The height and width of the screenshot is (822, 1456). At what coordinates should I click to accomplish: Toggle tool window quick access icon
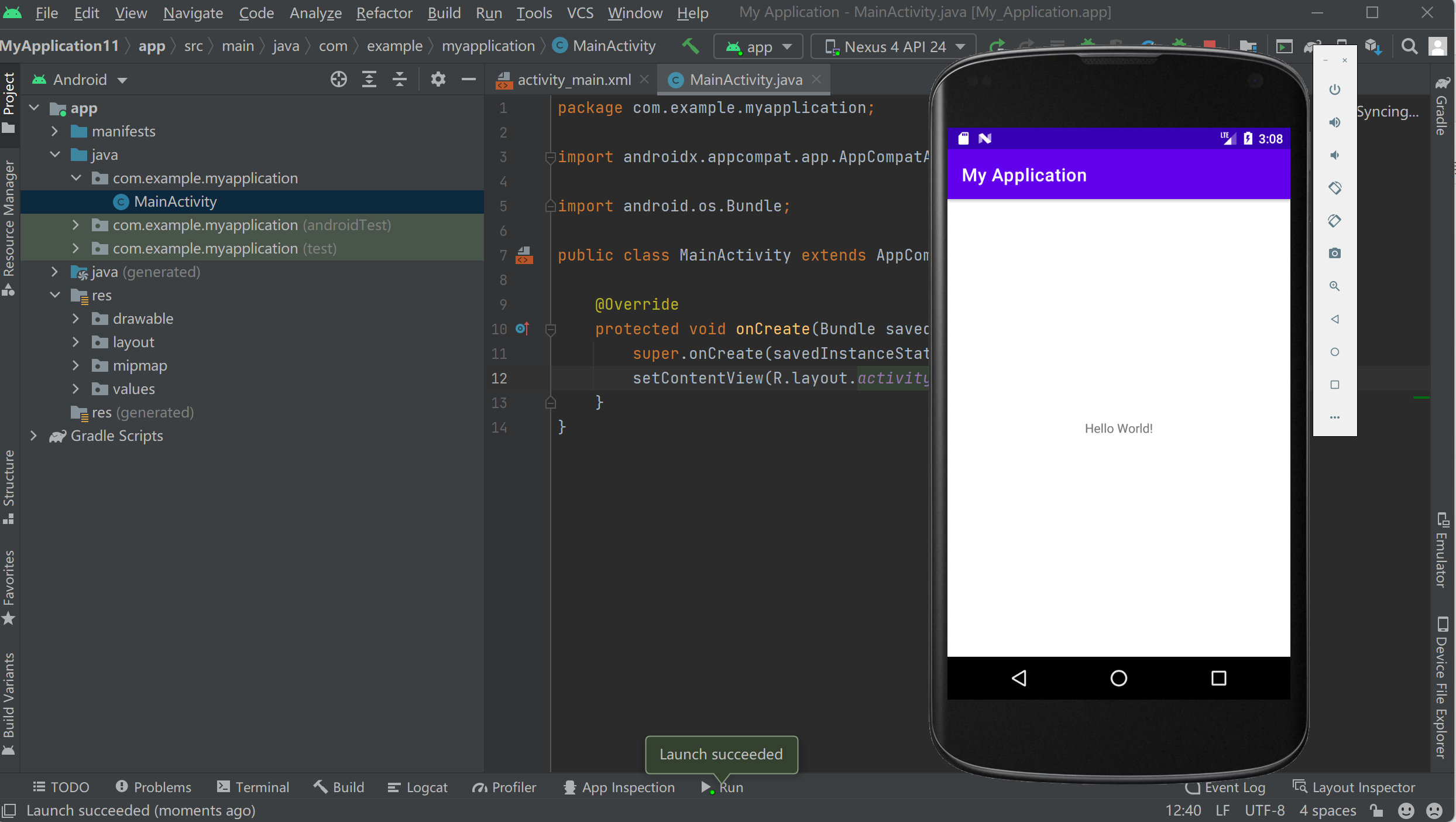click(9, 810)
